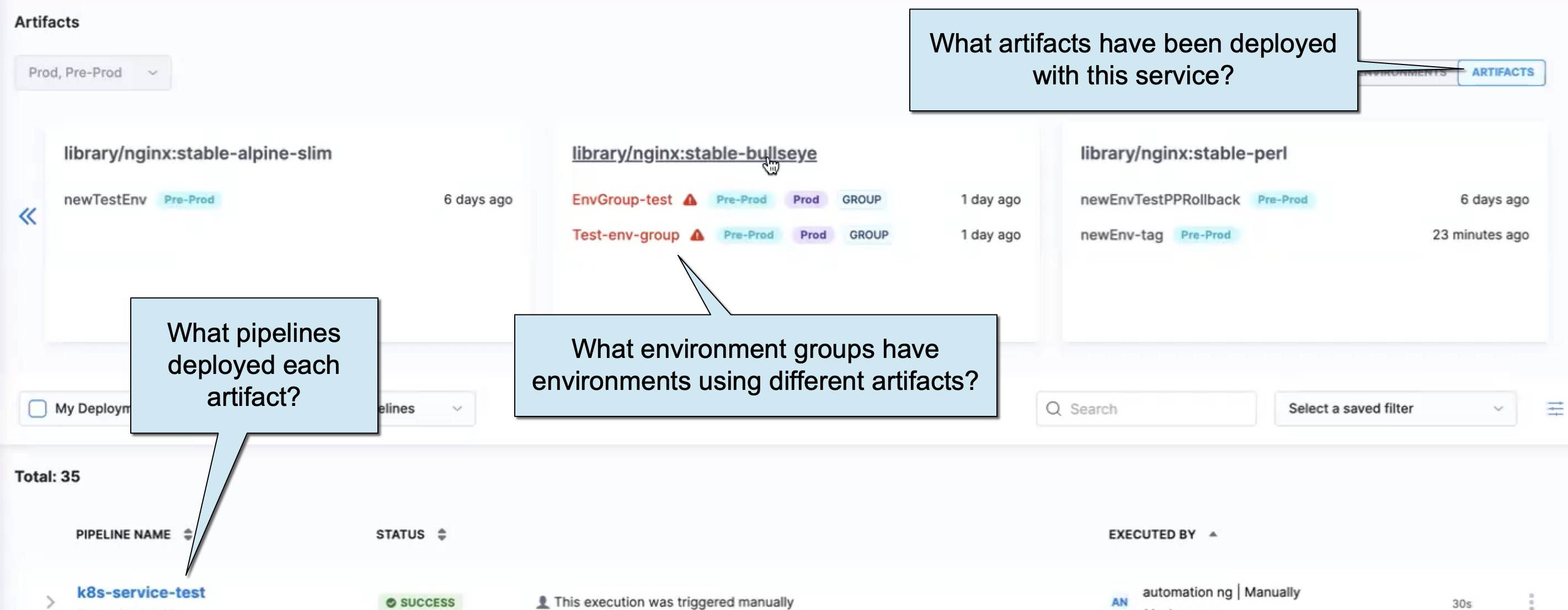Click the EnvGroup-test environment group

621,200
